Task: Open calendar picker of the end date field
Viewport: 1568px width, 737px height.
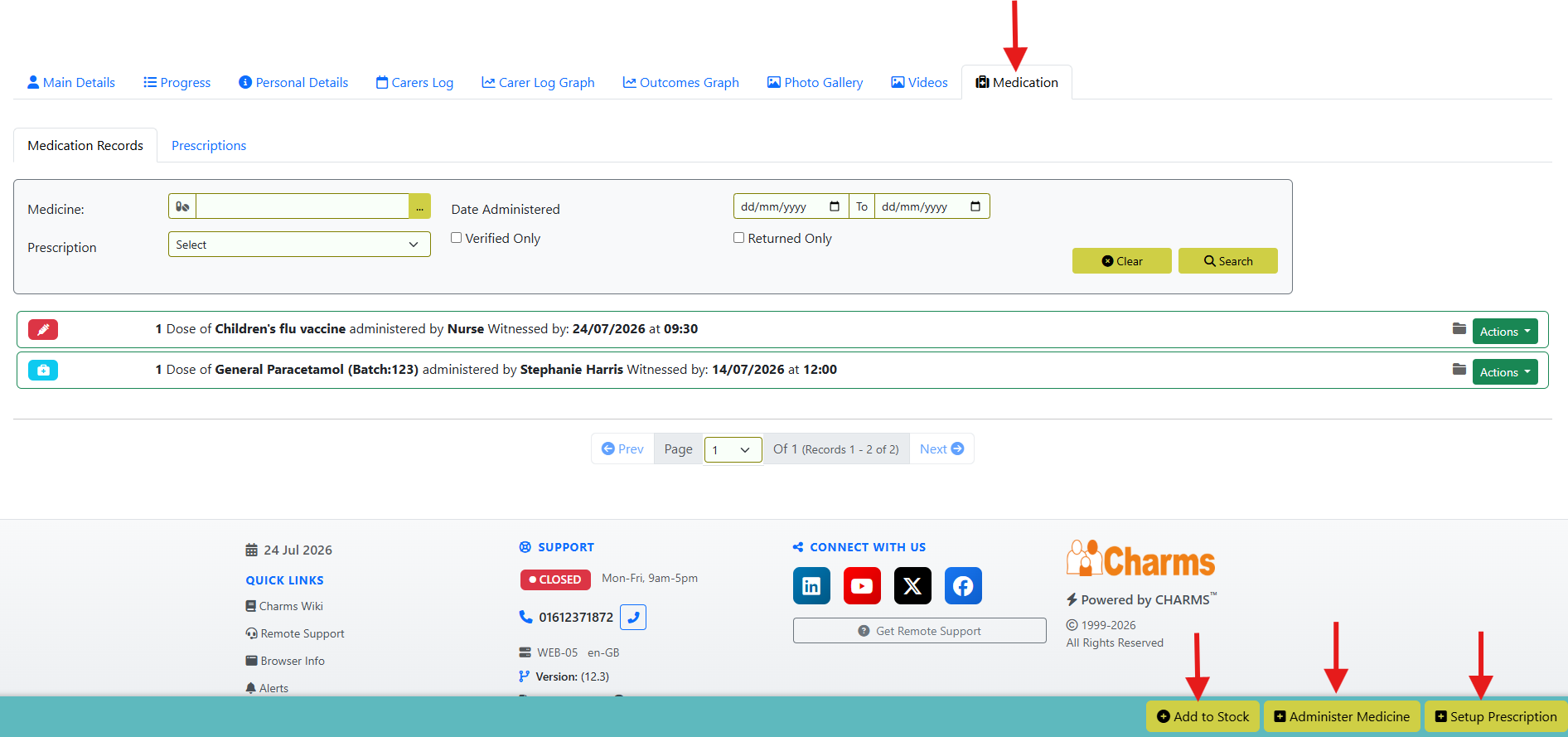Action: click(x=975, y=206)
